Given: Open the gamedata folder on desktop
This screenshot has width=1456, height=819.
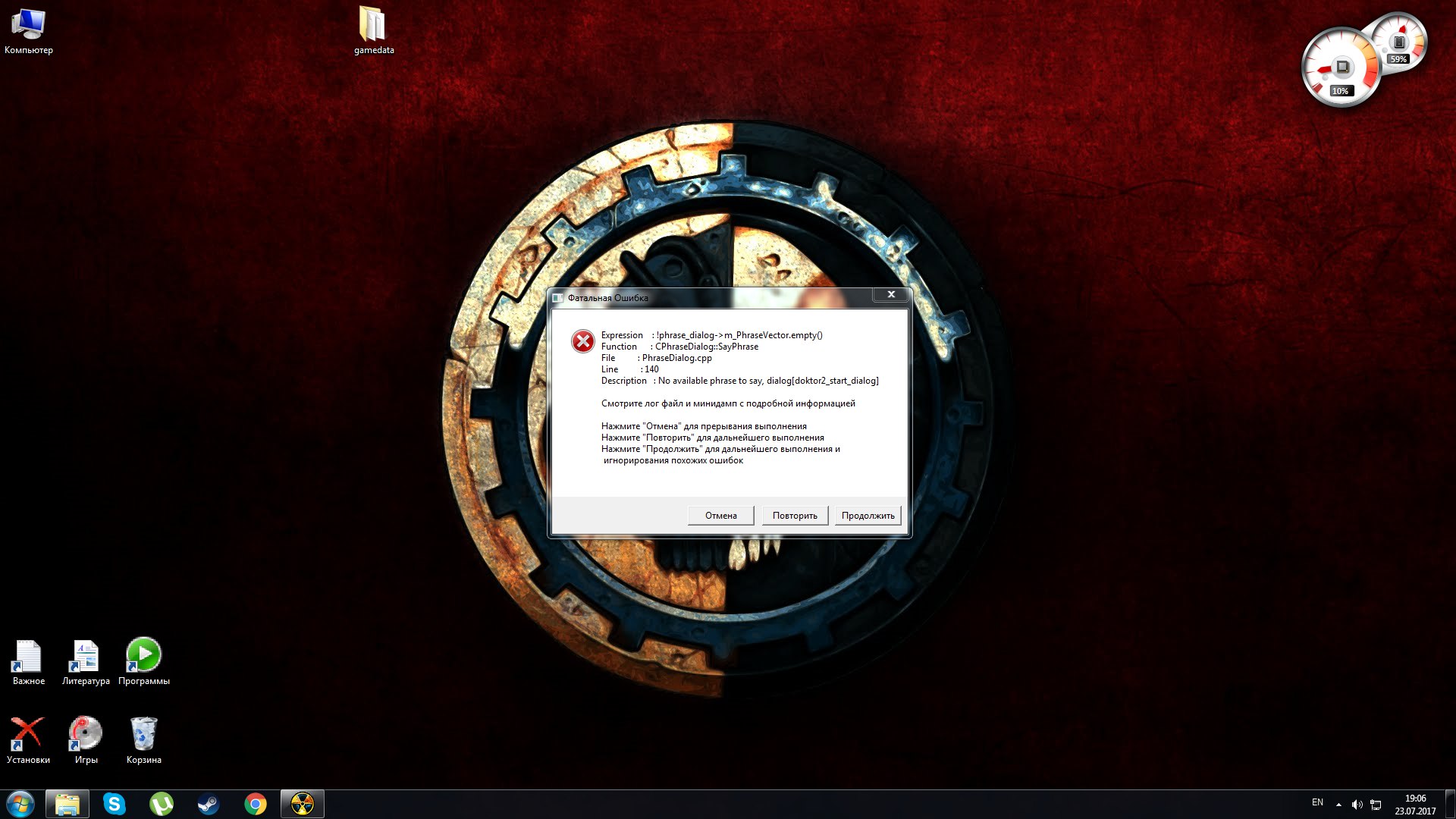Looking at the screenshot, I should (x=373, y=30).
